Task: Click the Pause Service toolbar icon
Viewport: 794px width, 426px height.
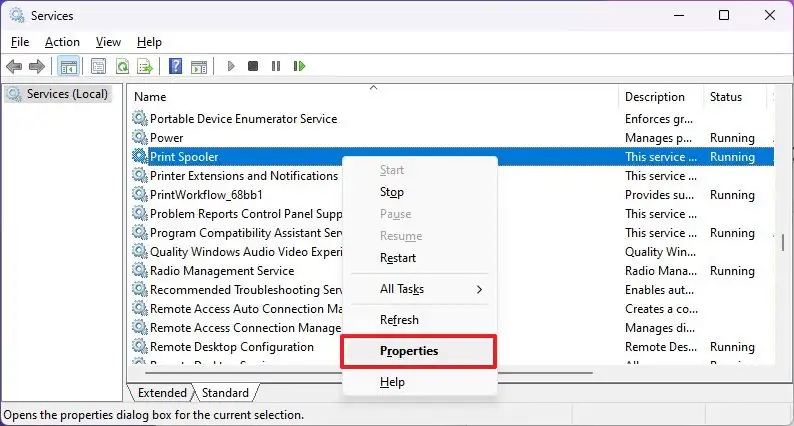Action: (x=276, y=66)
